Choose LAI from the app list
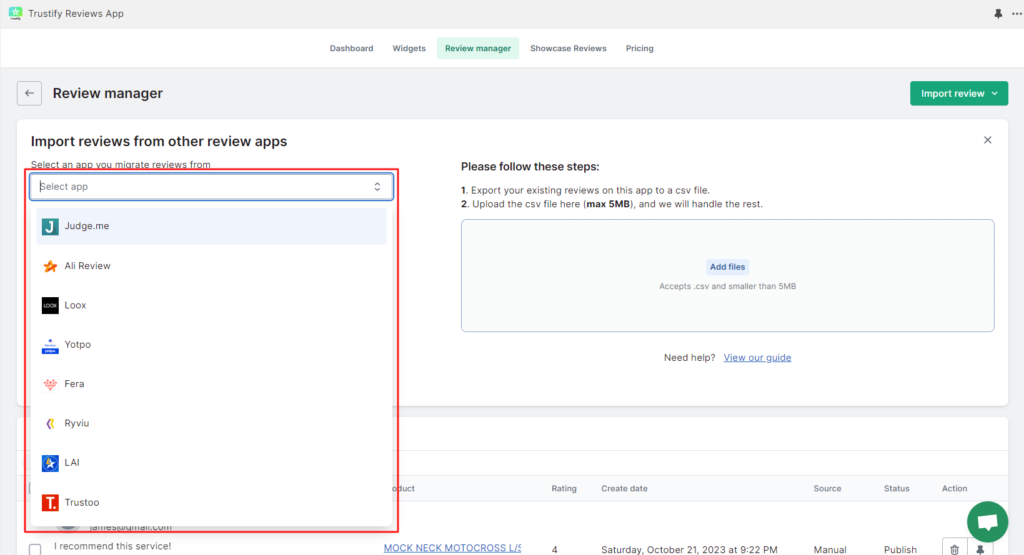Image resolution: width=1024 pixels, height=555 pixels. [211, 462]
